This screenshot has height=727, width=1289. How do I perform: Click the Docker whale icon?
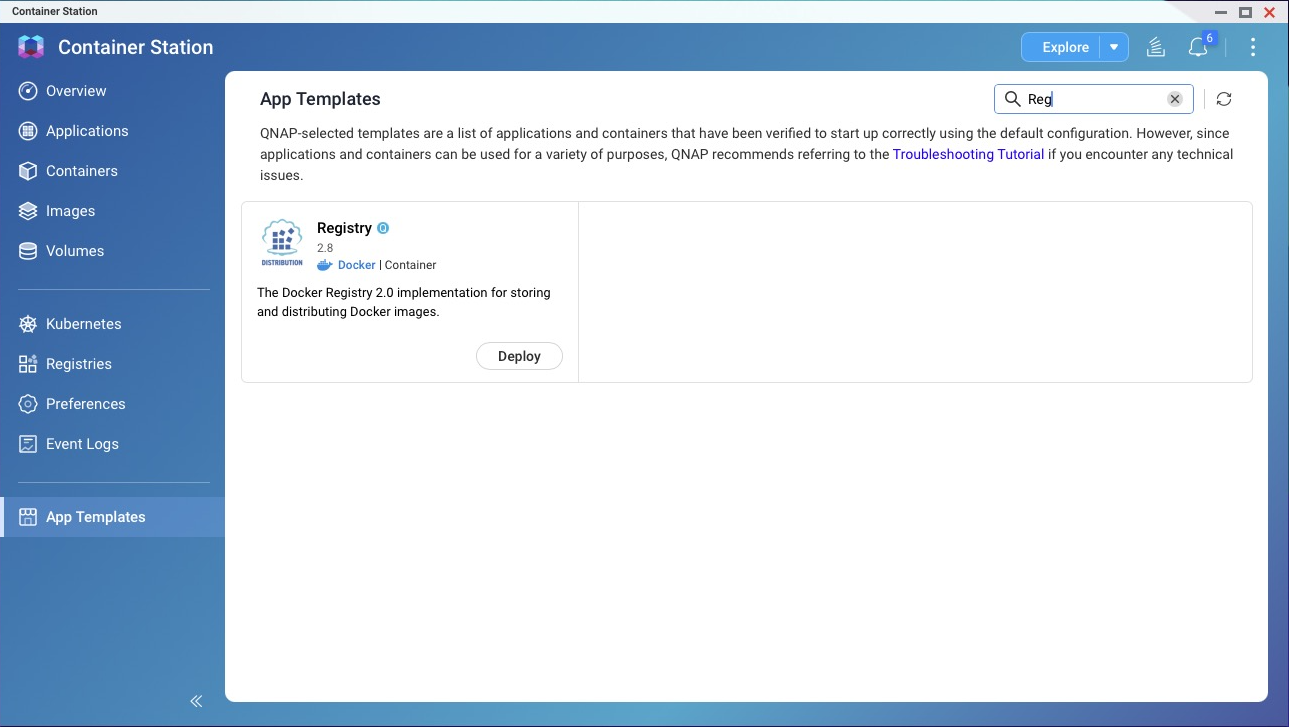coord(324,265)
